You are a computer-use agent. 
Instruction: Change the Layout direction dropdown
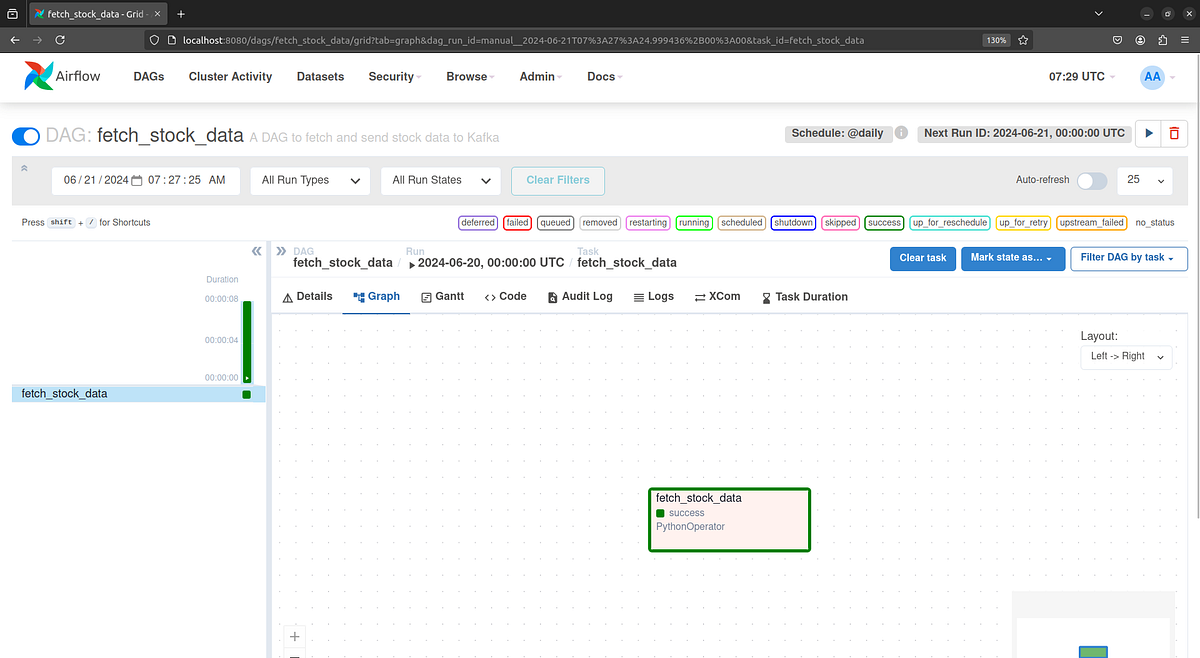point(1126,356)
